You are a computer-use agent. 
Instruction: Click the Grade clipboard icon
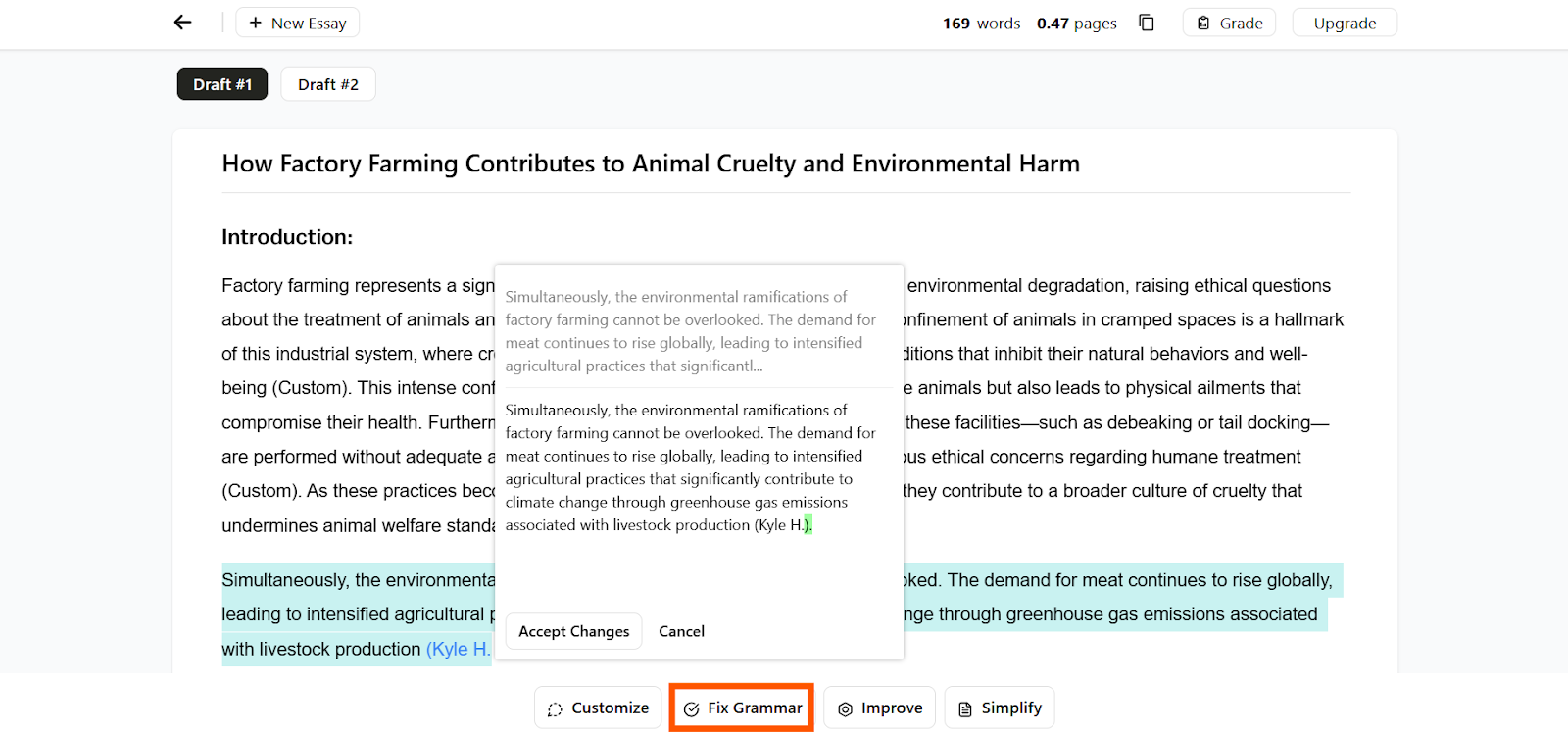coord(1203,23)
